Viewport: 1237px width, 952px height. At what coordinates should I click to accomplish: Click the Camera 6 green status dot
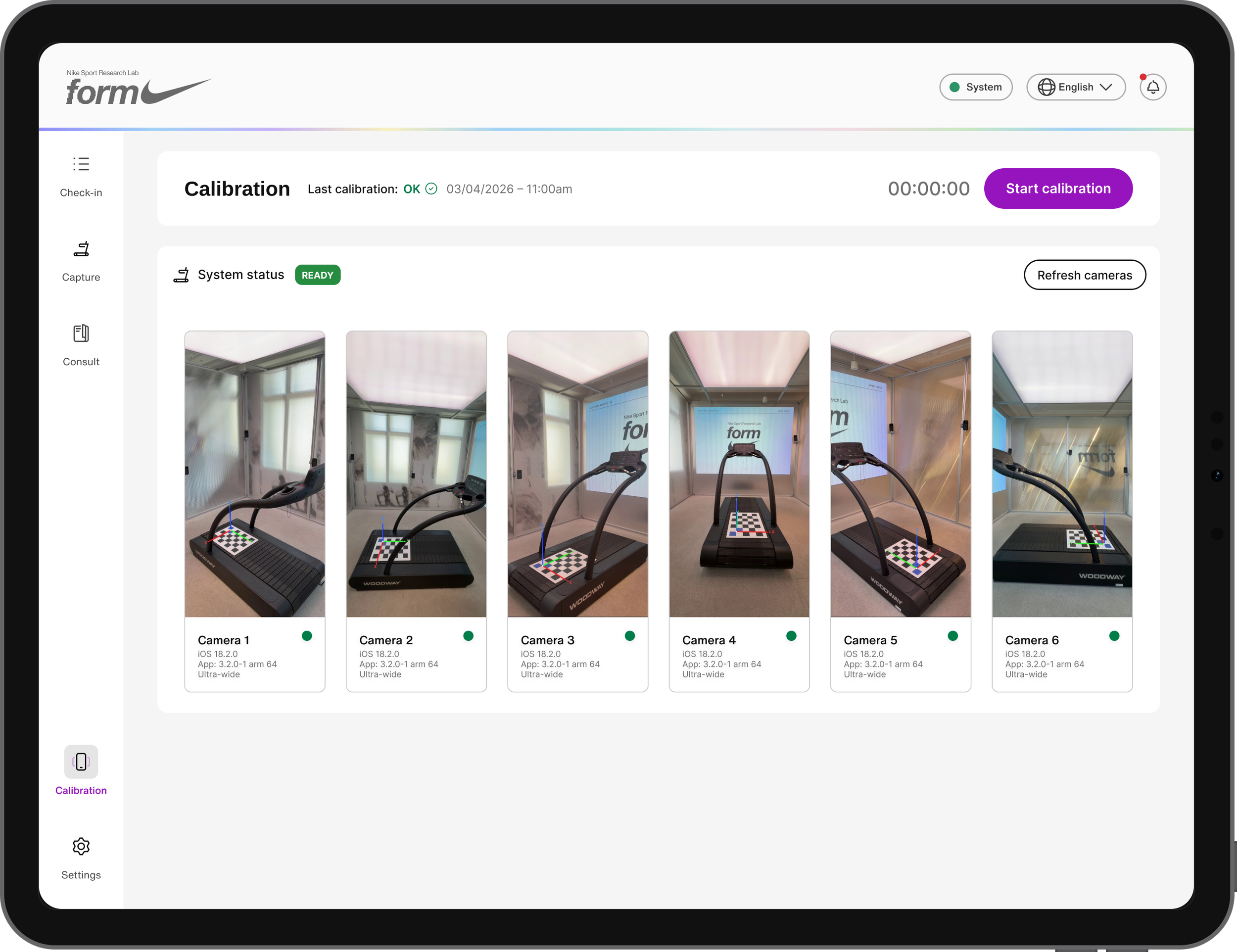(1114, 636)
